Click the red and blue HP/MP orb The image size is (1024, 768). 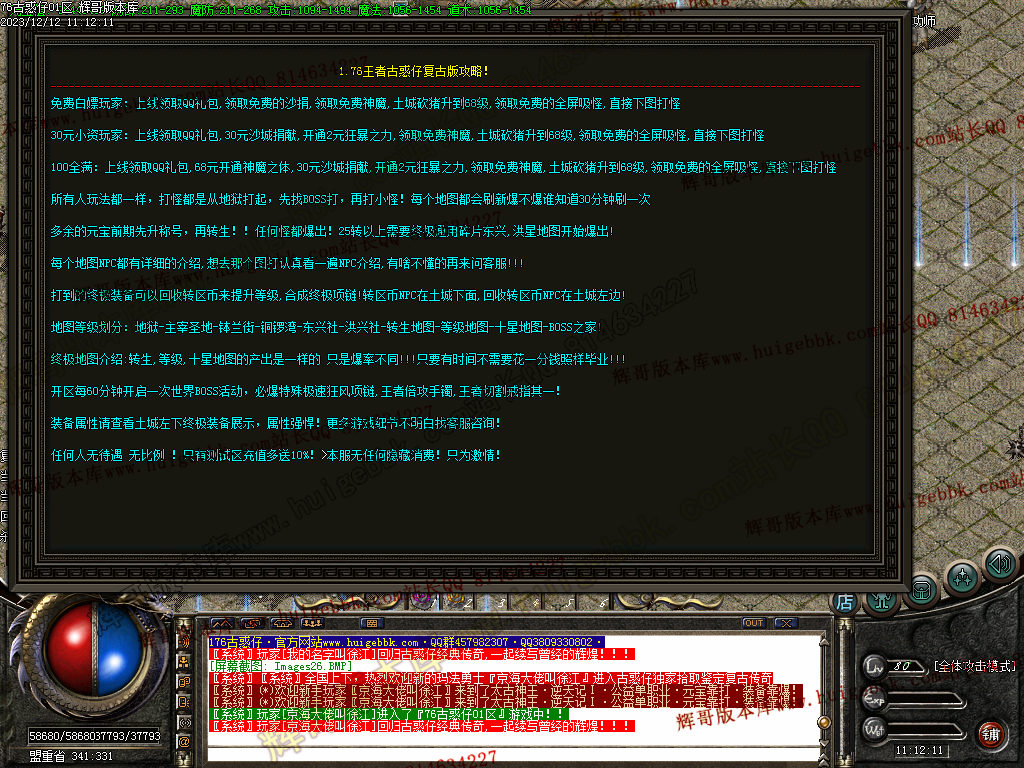pos(95,650)
